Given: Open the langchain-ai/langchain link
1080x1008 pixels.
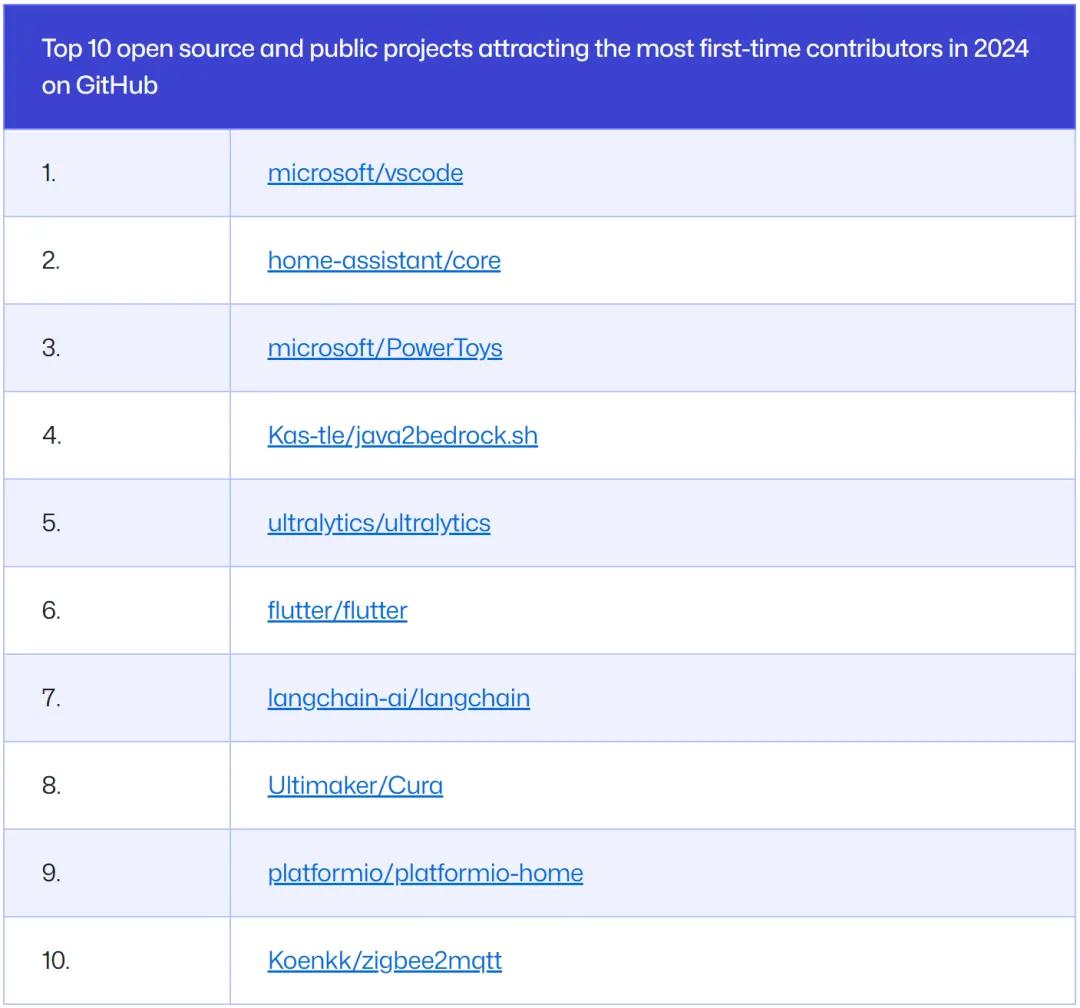Looking at the screenshot, I should click(x=398, y=698).
